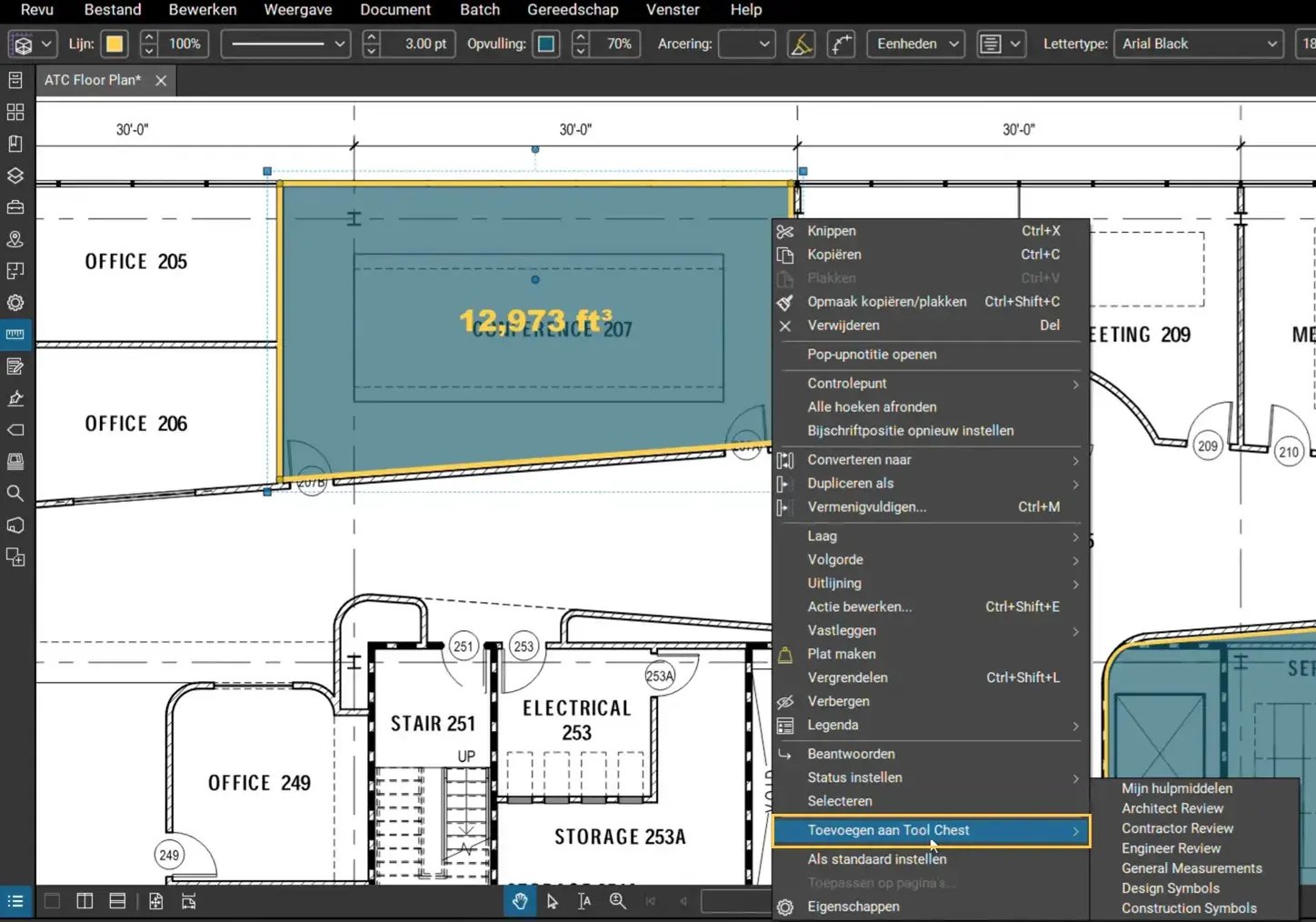The width and height of the screenshot is (1316, 922).
Task: Split the view vertically
Action: [85, 901]
